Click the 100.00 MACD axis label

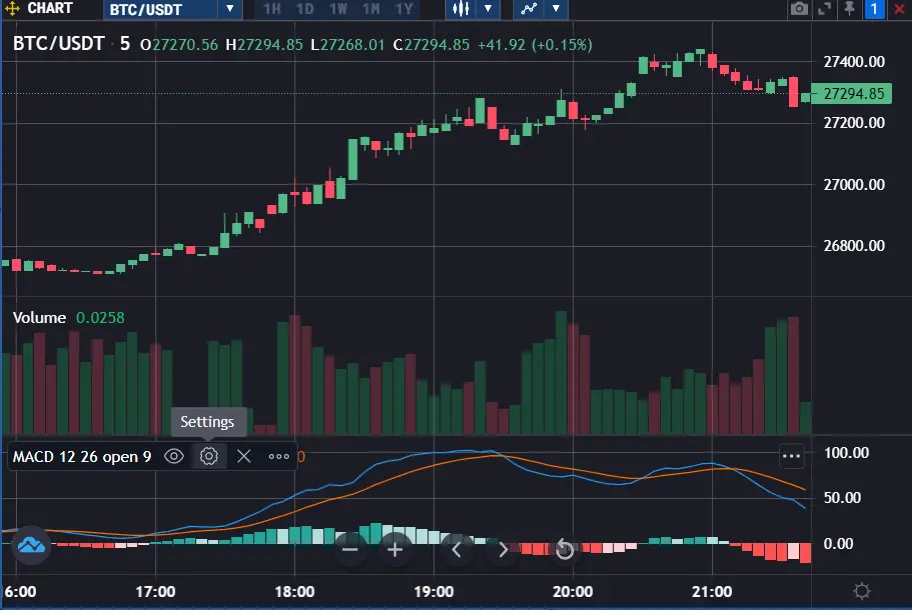click(846, 453)
